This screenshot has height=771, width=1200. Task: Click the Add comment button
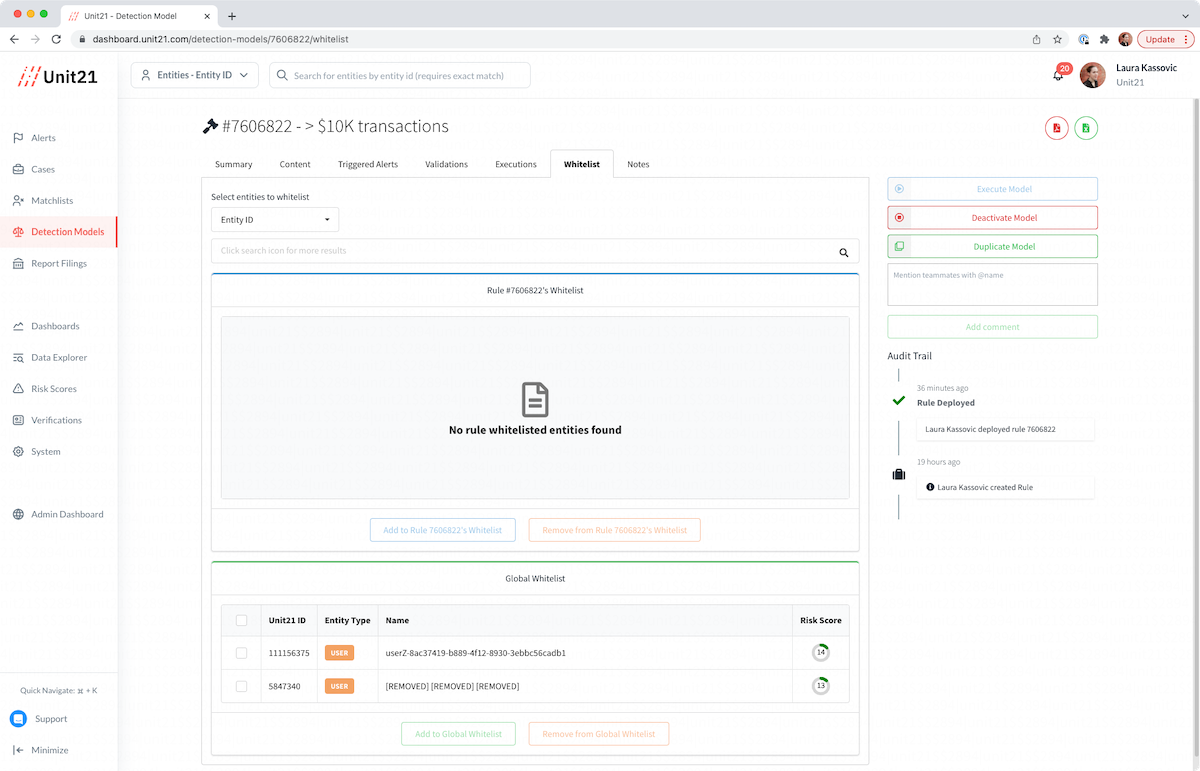(992, 327)
